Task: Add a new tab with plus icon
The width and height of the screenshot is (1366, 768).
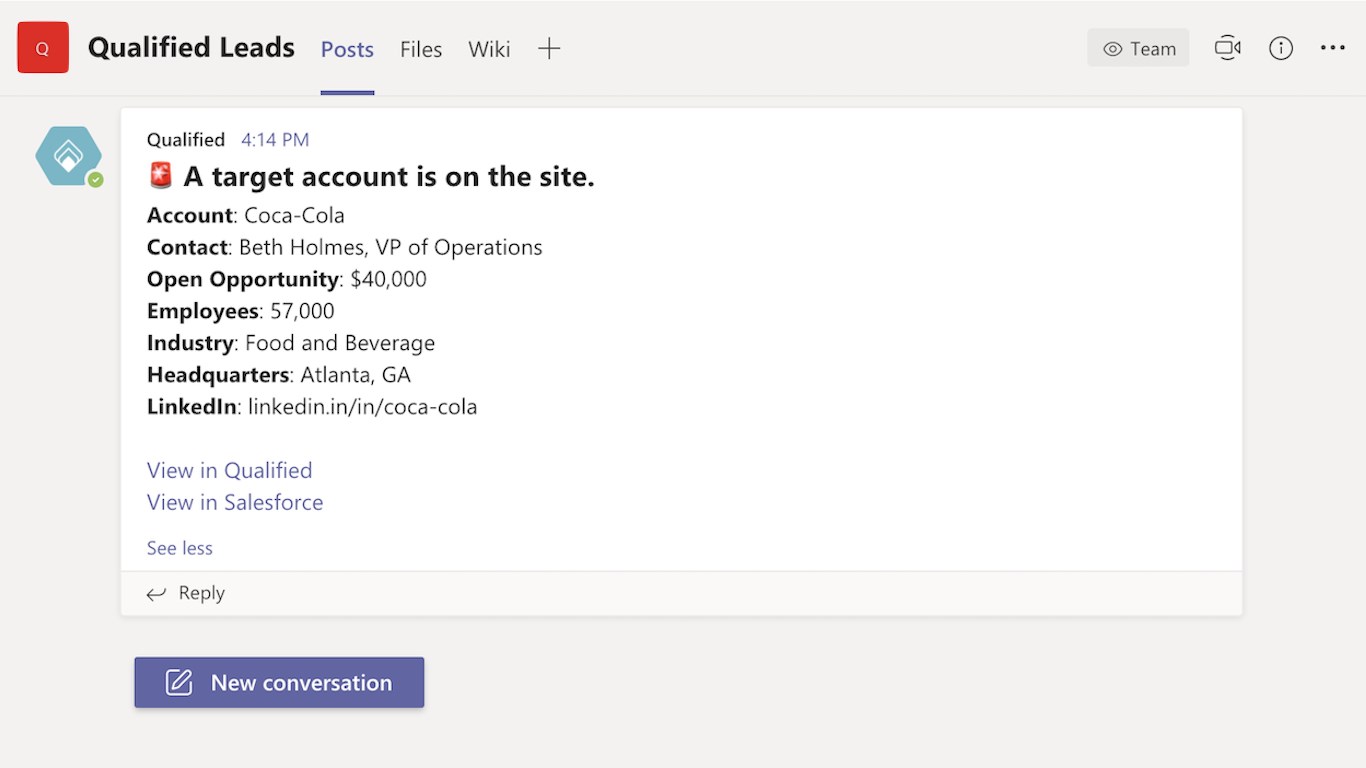Action: [x=549, y=48]
